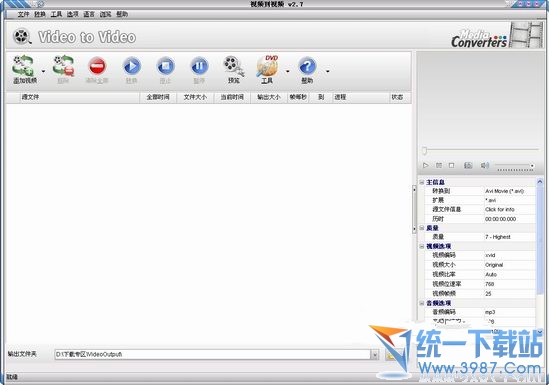Screen dimensions: 549x385
Task: Expand the dropdown arrow next to 工具 icon
Action: point(288,71)
